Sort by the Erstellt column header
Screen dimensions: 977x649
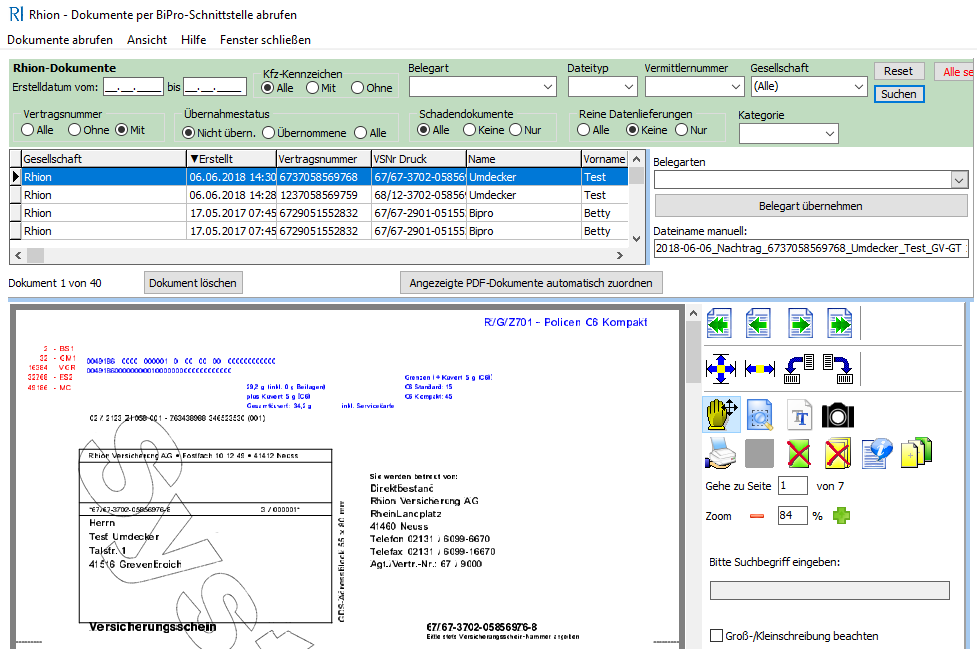231,159
